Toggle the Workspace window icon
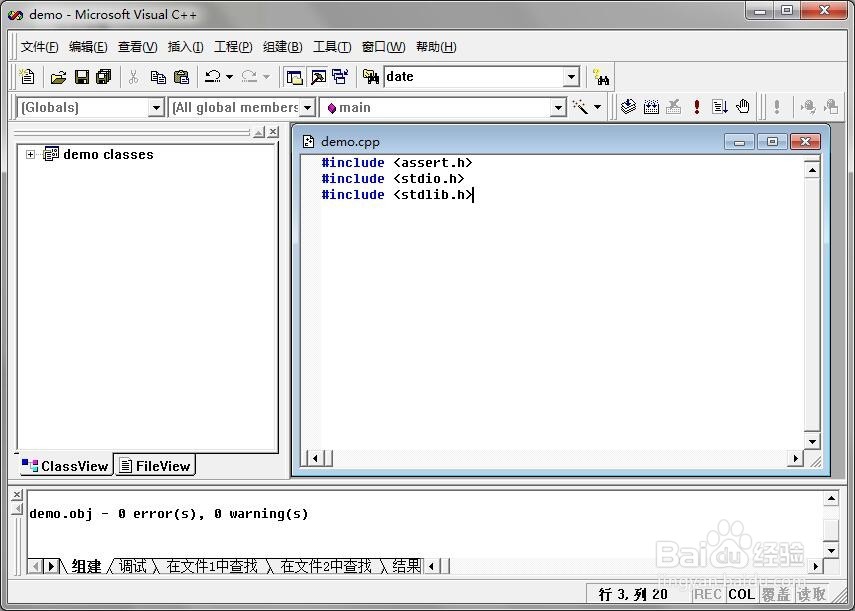This screenshot has height=611, width=855. (294, 77)
